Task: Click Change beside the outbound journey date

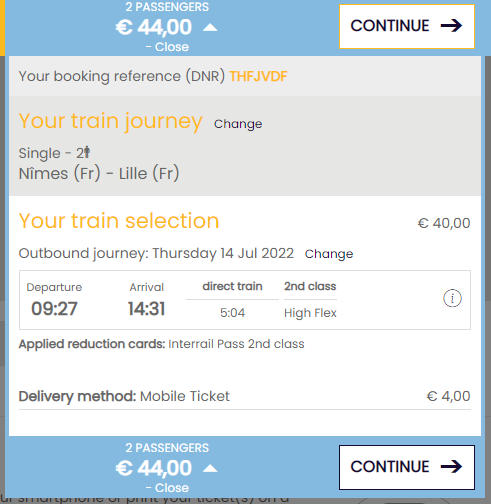Action: pyautogui.click(x=329, y=254)
